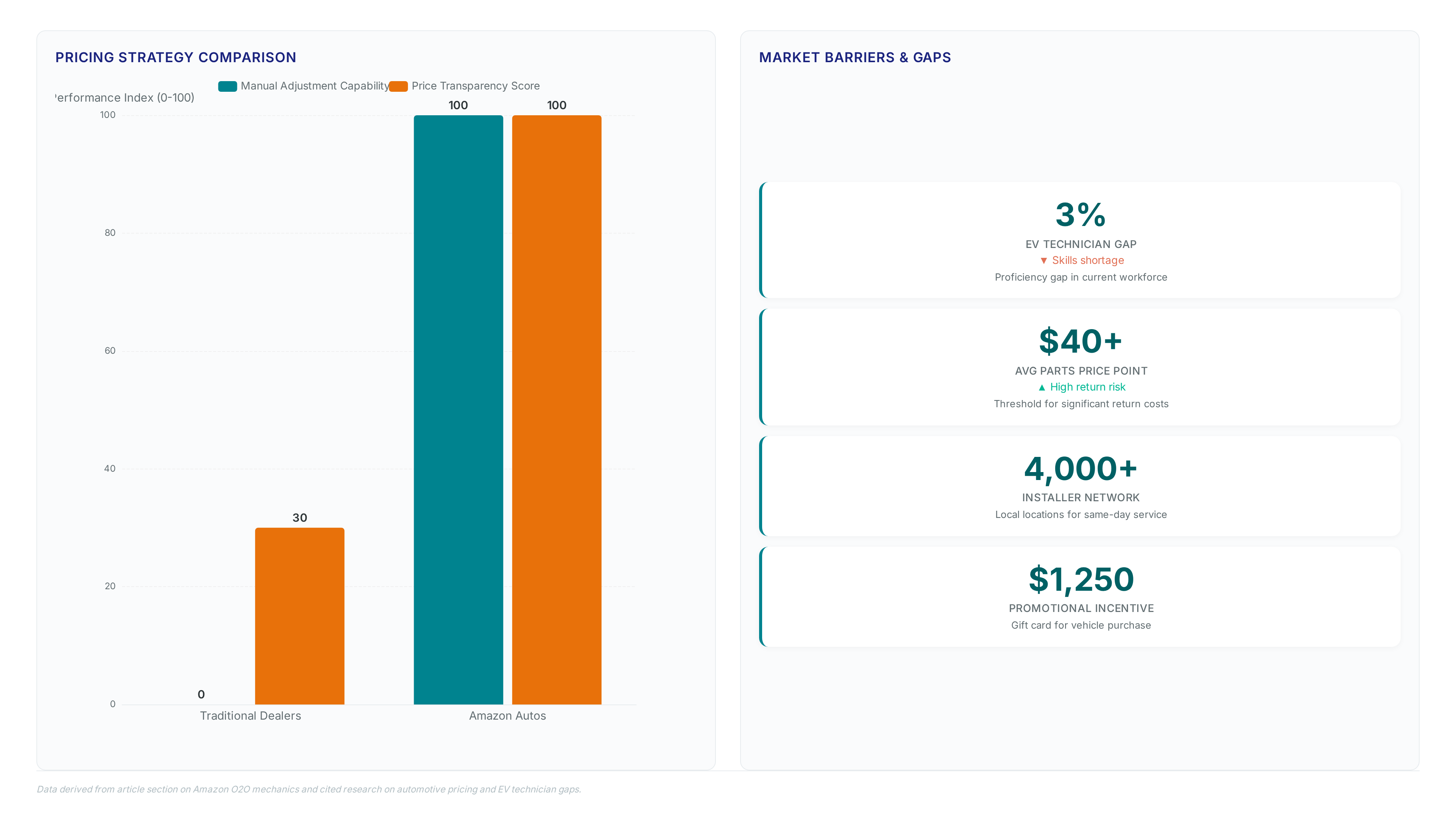Click the red down-triangle Skills shortage icon
The image size is (1456, 819).
click(x=1043, y=260)
